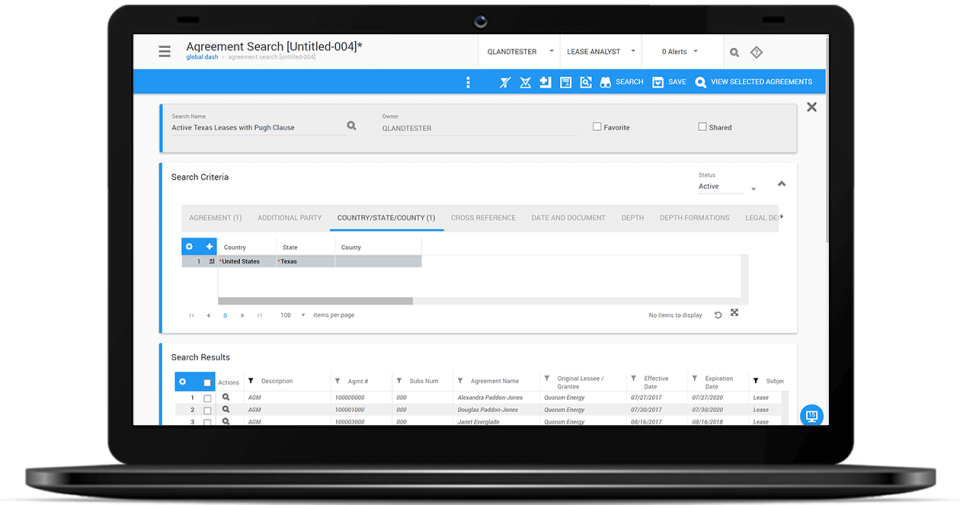The height and width of the screenshot is (505, 960).
Task: Open the DEPTH tab
Action: point(632,218)
